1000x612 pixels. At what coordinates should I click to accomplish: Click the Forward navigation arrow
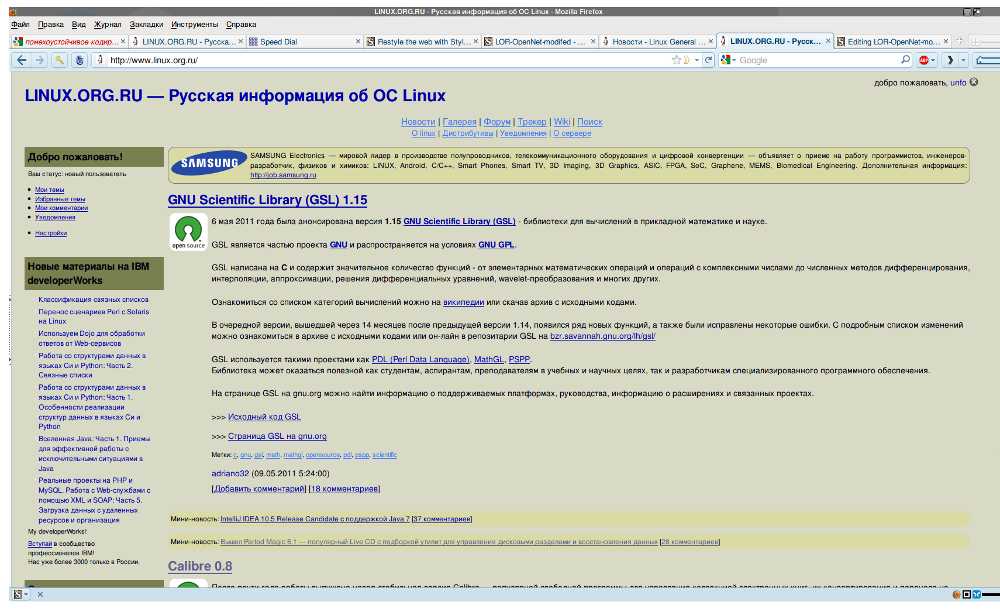click(40, 60)
